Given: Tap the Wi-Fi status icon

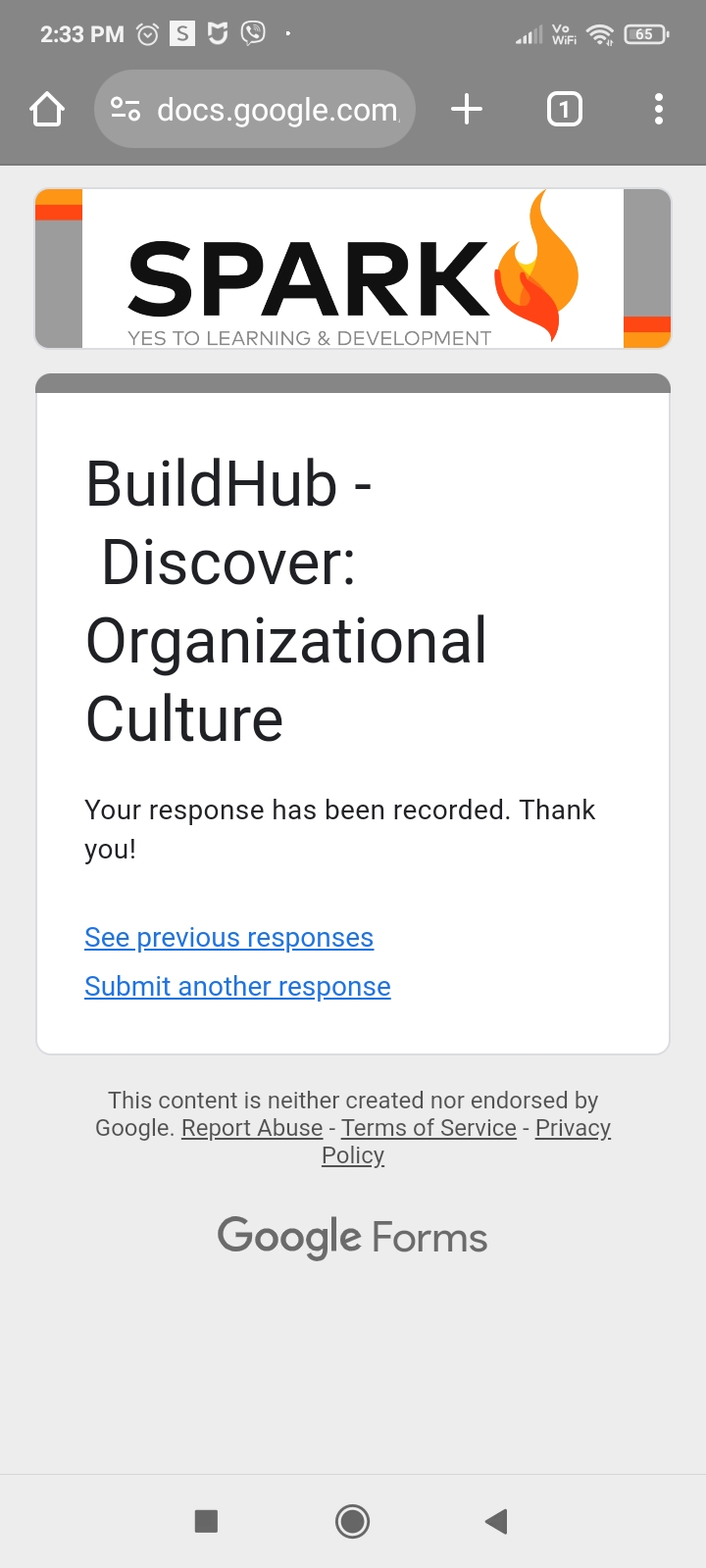Looking at the screenshot, I should tap(599, 35).
